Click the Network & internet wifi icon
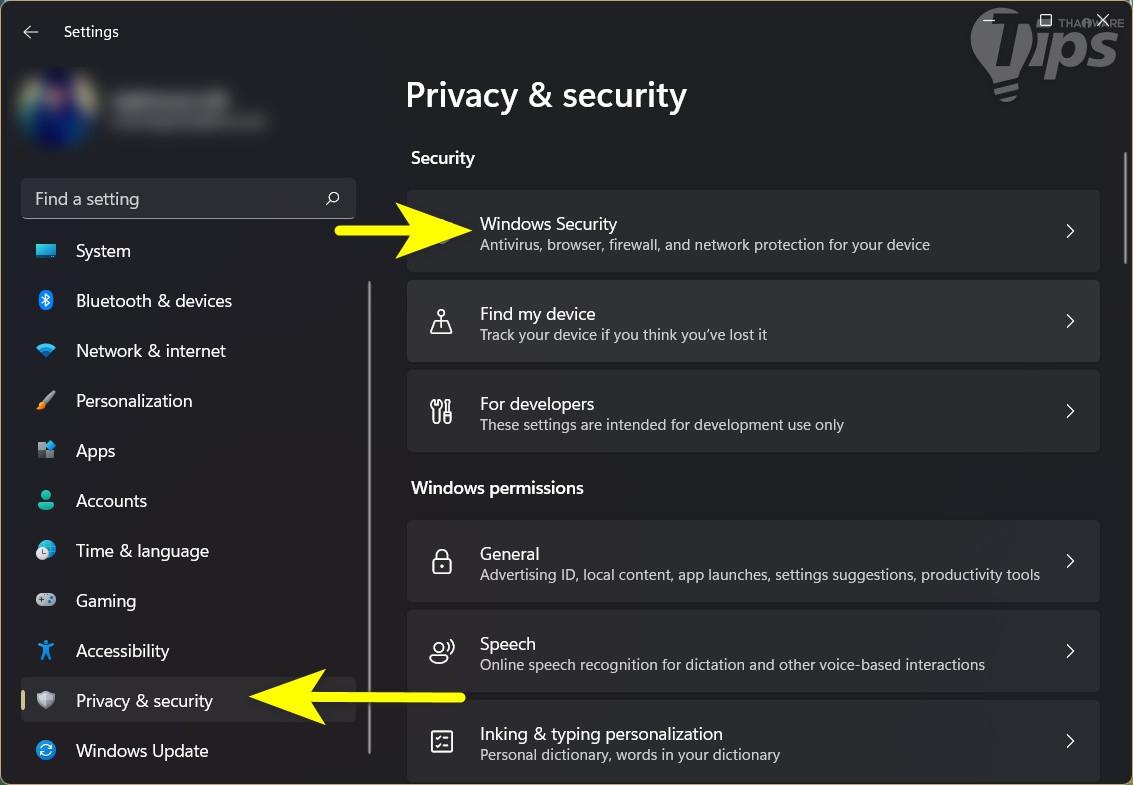Viewport: 1133px width, 785px height. [x=46, y=351]
